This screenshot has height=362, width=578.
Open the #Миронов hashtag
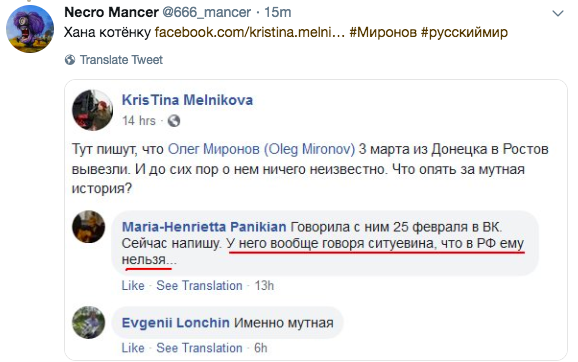click(x=383, y=32)
